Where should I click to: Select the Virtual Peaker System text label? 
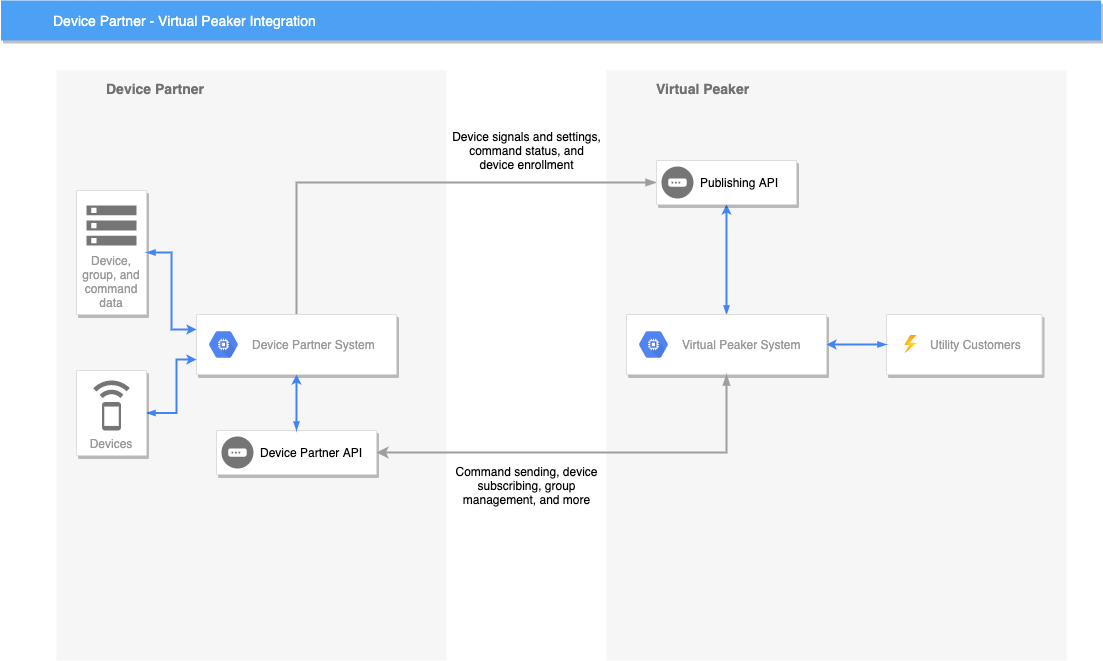(x=741, y=345)
